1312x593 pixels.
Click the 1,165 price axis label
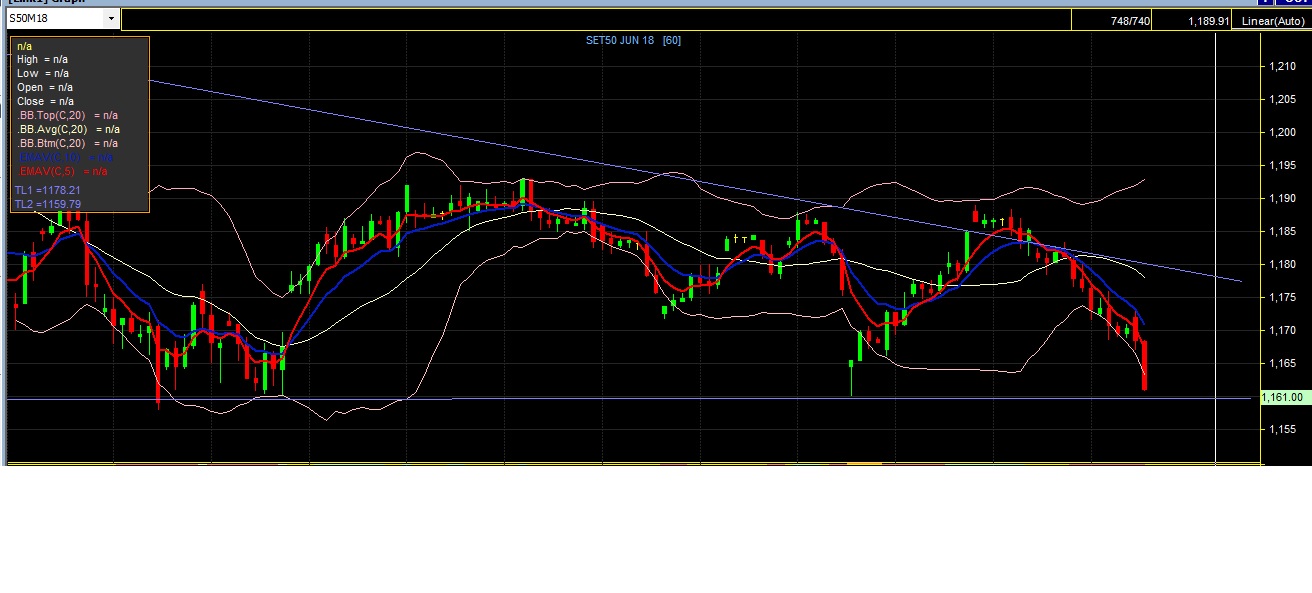(1283, 363)
